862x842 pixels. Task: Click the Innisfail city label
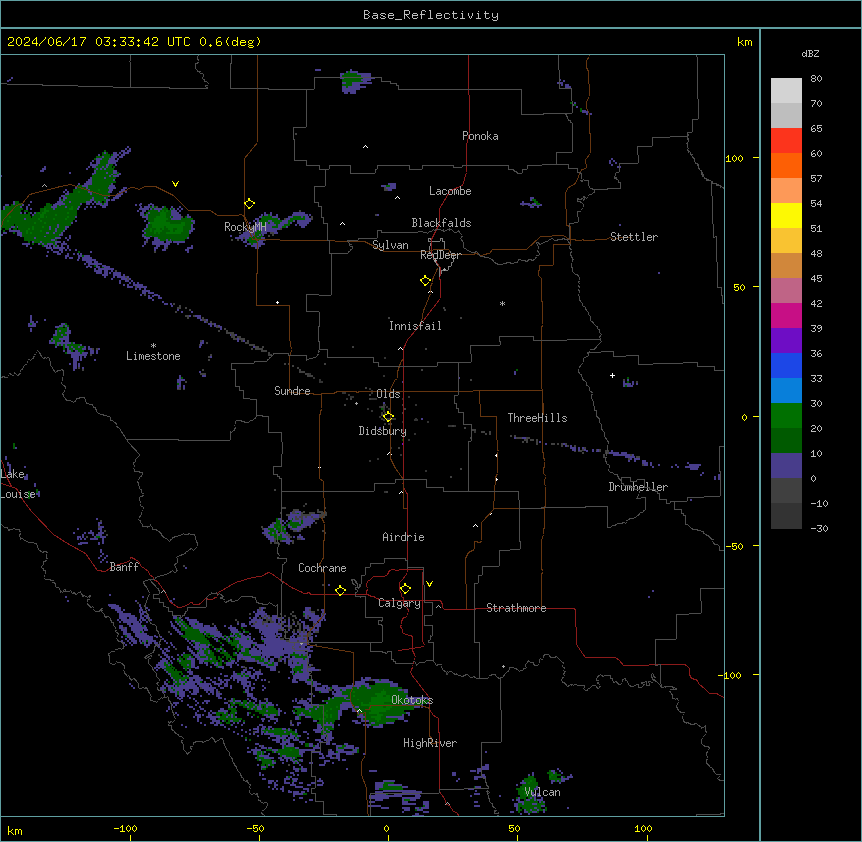point(415,326)
